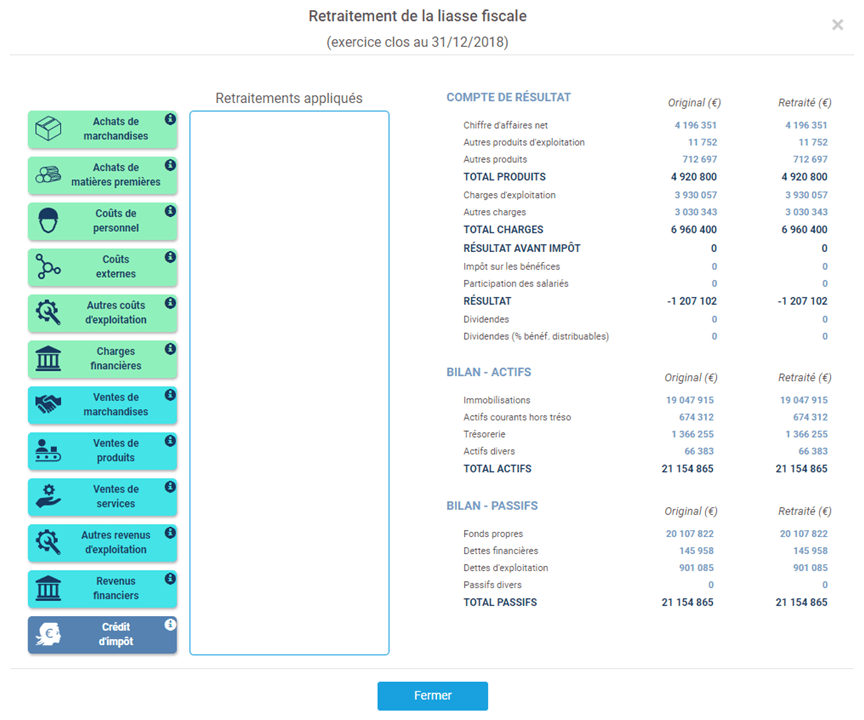The height and width of the screenshot is (720, 864).
Task: Open info icon for Achats de matières premières
Action: click(x=170, y=165)
